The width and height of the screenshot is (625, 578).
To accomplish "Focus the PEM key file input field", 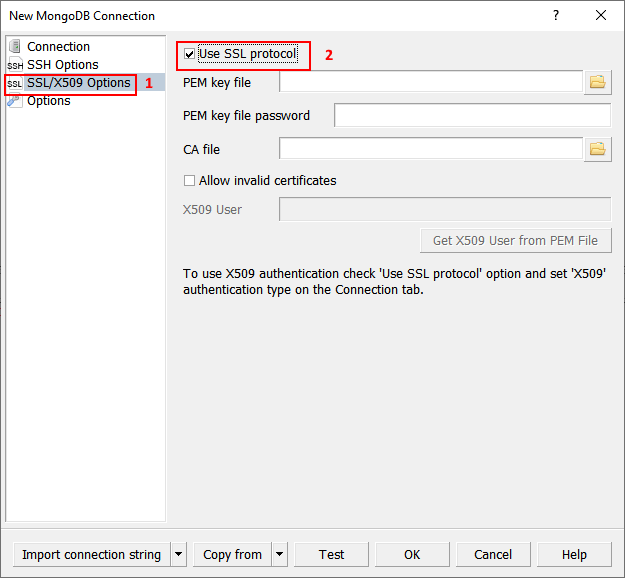I will (x=431, y=81).
